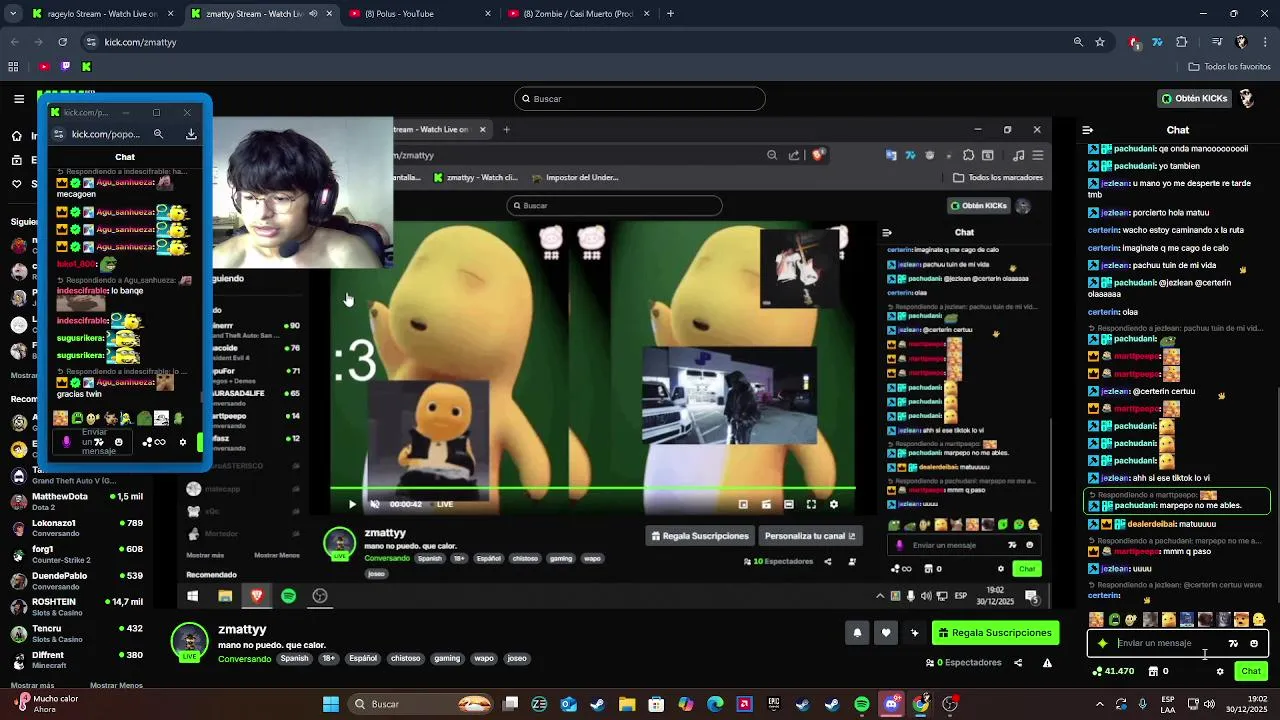Open the YouTube bookmark in bookmarks bar
Screen dimensions: 1280x720
click(x=44, y=67)
